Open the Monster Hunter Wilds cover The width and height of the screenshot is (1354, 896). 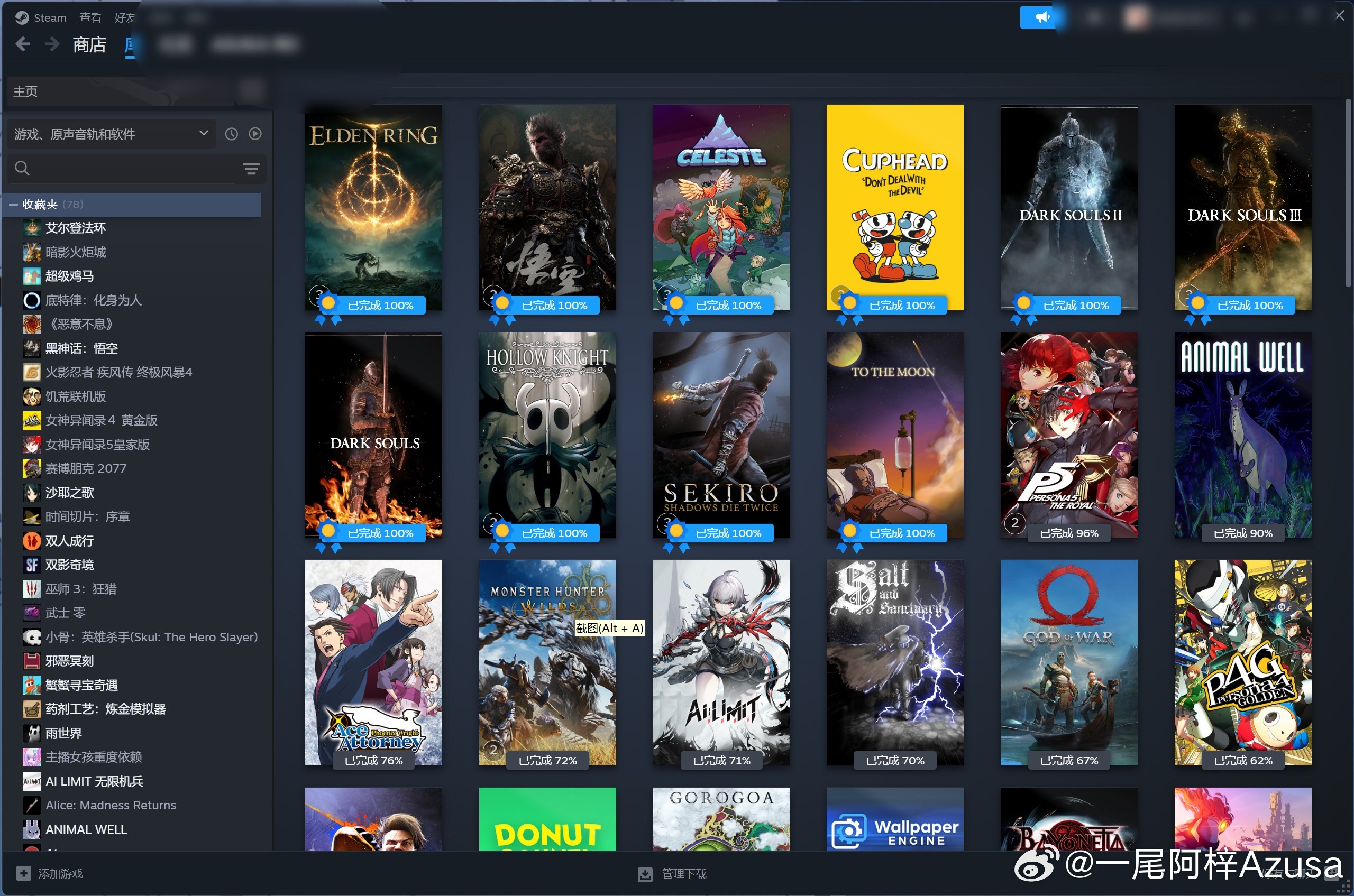(x=547, y=663)
